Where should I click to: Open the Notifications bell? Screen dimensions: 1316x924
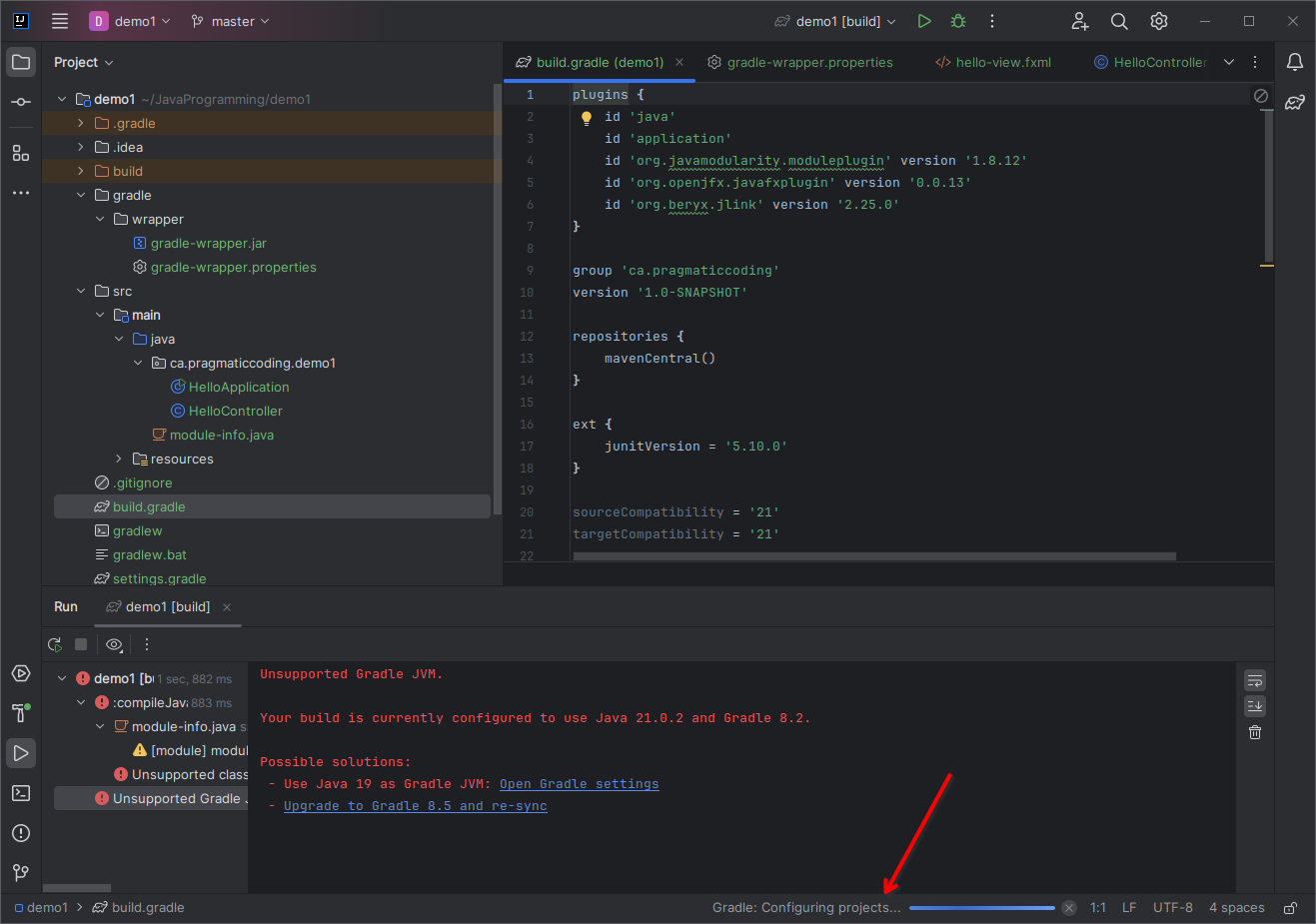coord(1295,62)
